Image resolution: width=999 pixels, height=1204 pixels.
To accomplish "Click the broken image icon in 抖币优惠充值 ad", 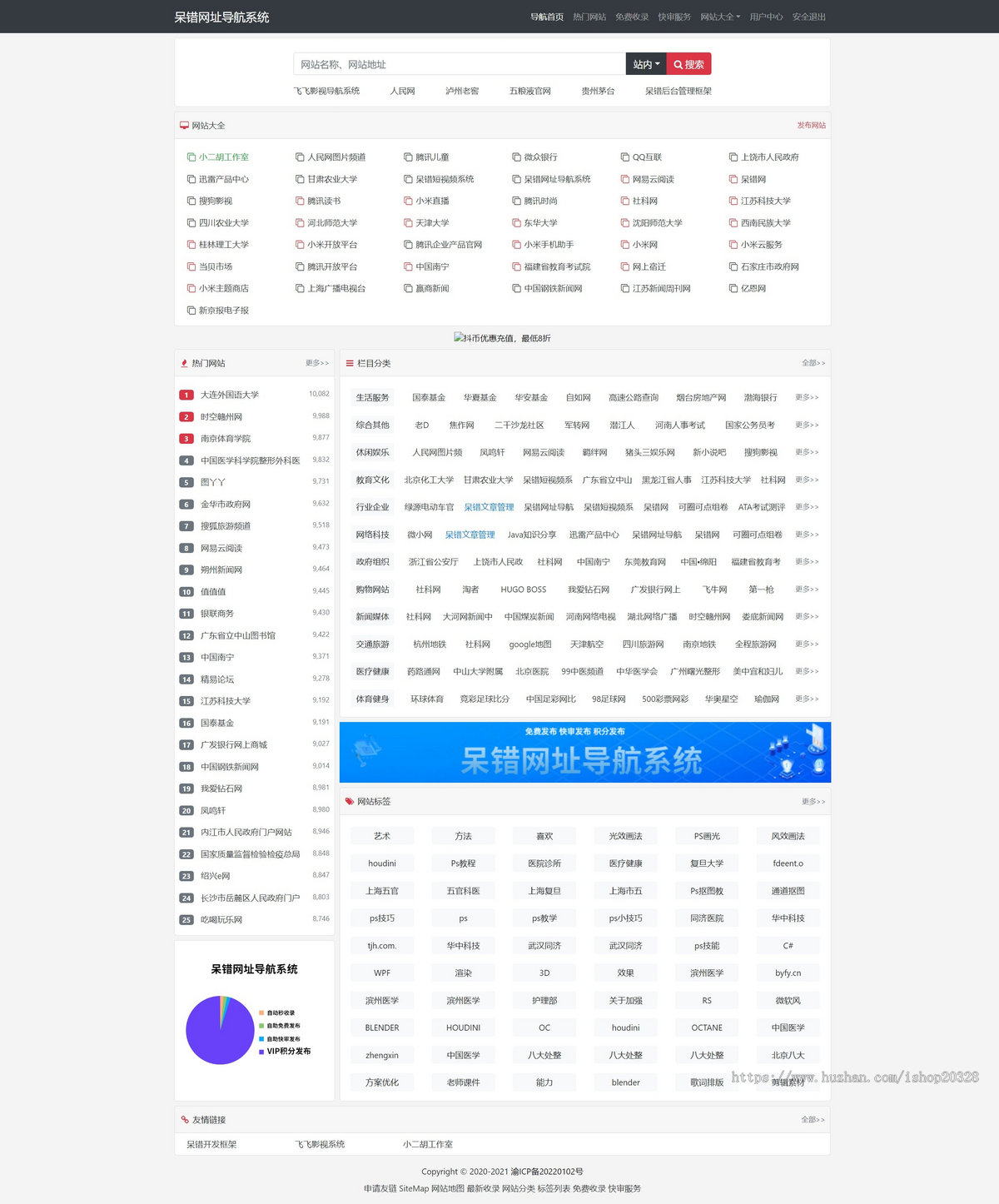I will (459, 337).
